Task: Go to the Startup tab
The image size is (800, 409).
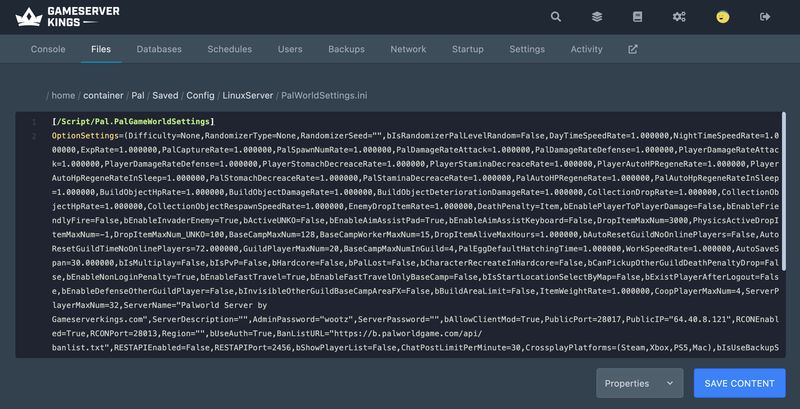Action: [x=468, y=49]
